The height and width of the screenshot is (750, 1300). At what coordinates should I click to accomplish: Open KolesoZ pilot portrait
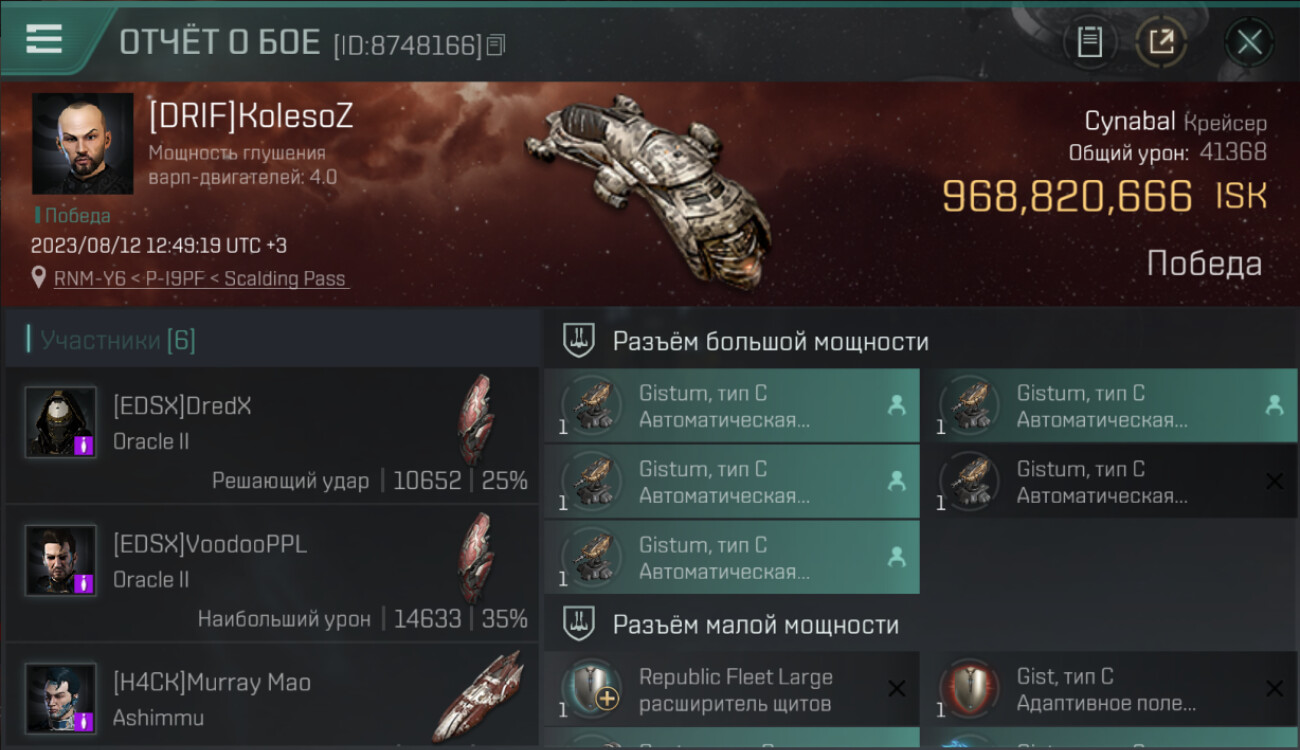83,143
